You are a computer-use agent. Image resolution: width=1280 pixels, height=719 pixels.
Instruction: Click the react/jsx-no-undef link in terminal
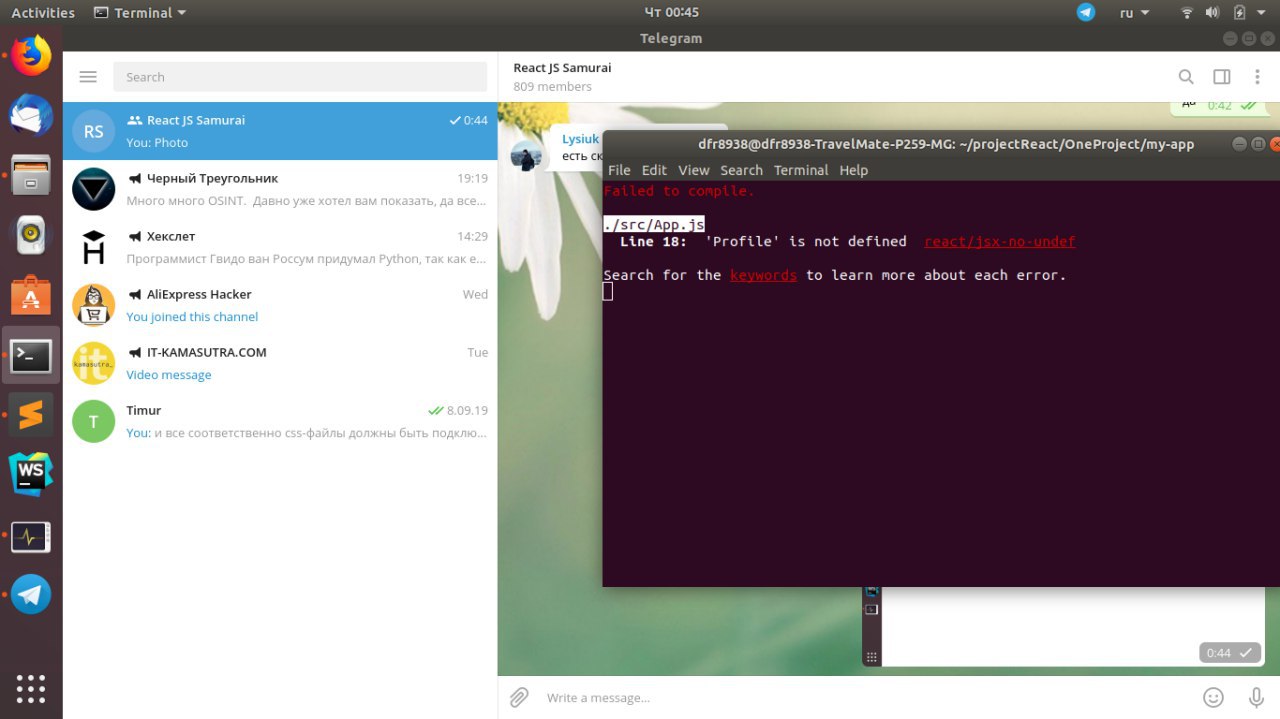999,241
